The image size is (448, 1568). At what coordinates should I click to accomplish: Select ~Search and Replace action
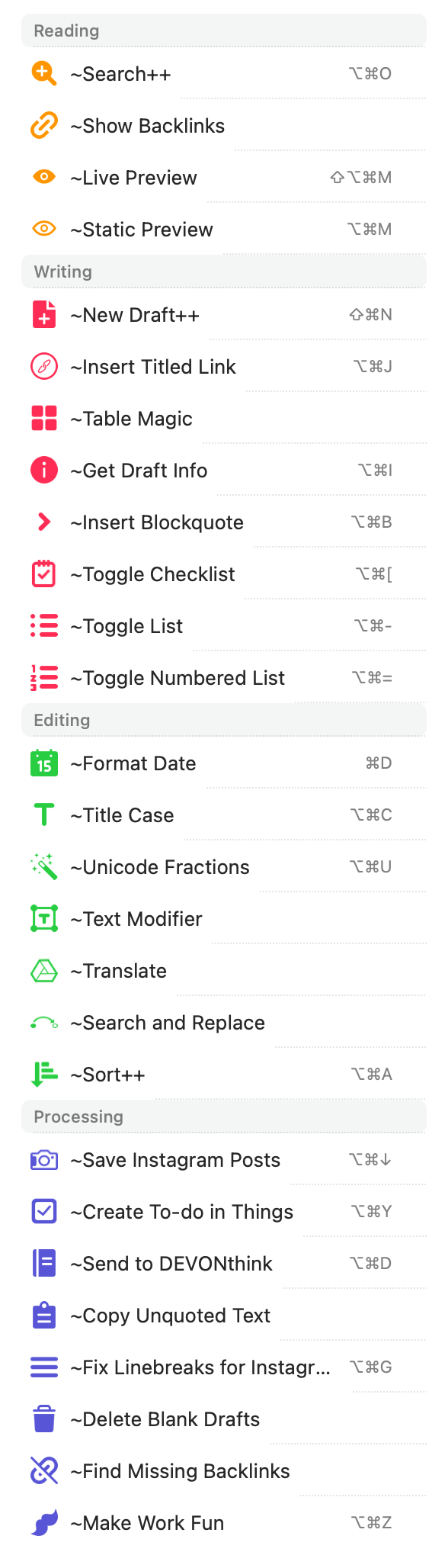(224, 1023)
